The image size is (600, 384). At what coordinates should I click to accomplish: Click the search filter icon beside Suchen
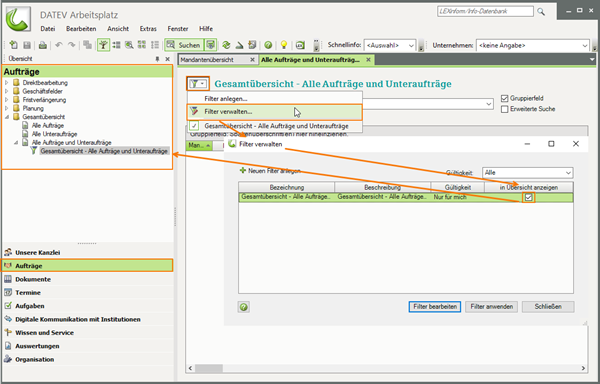tap(210, 45)
